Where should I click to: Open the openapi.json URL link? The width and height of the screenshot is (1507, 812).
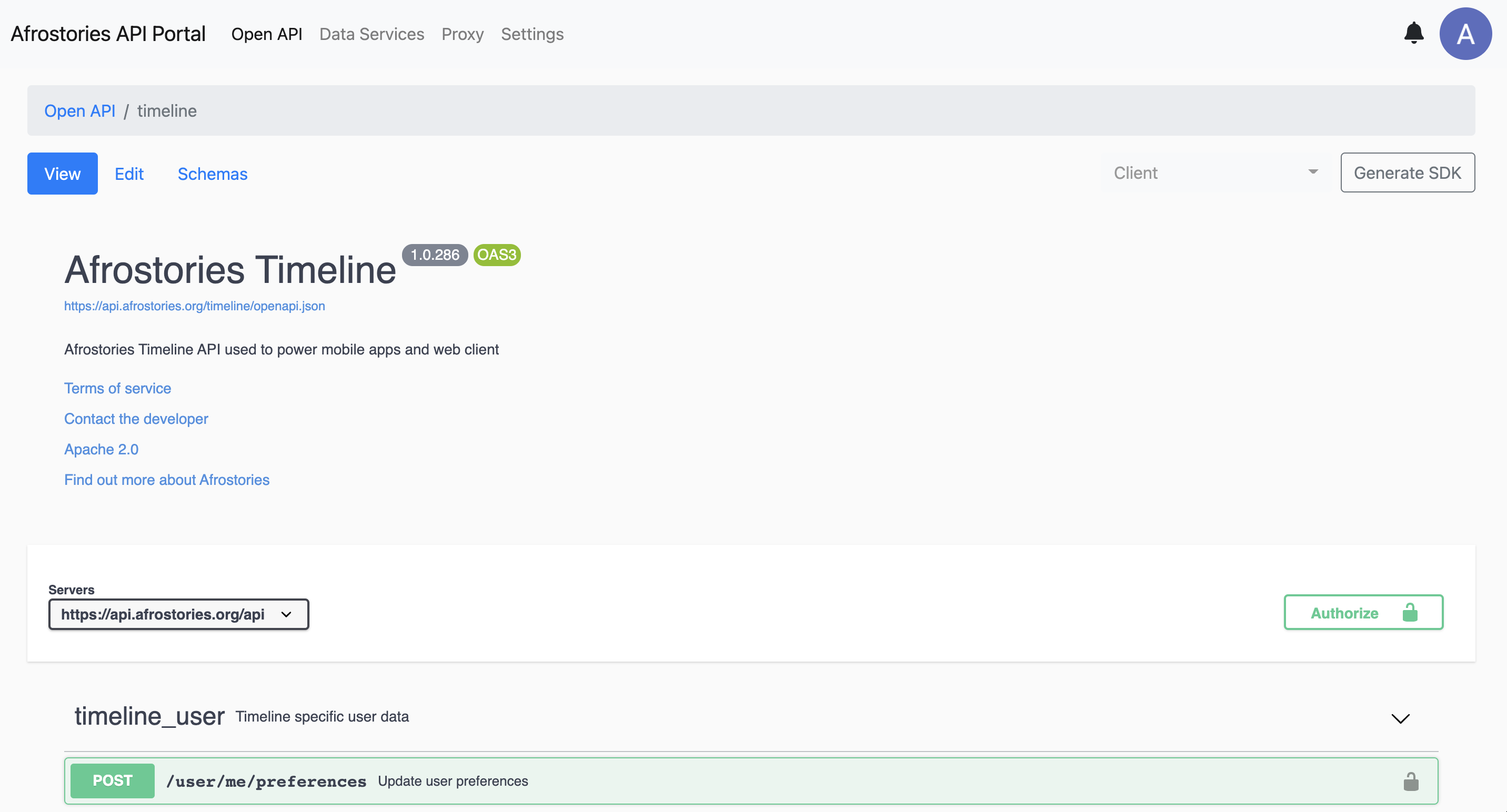tap(194, 306)
